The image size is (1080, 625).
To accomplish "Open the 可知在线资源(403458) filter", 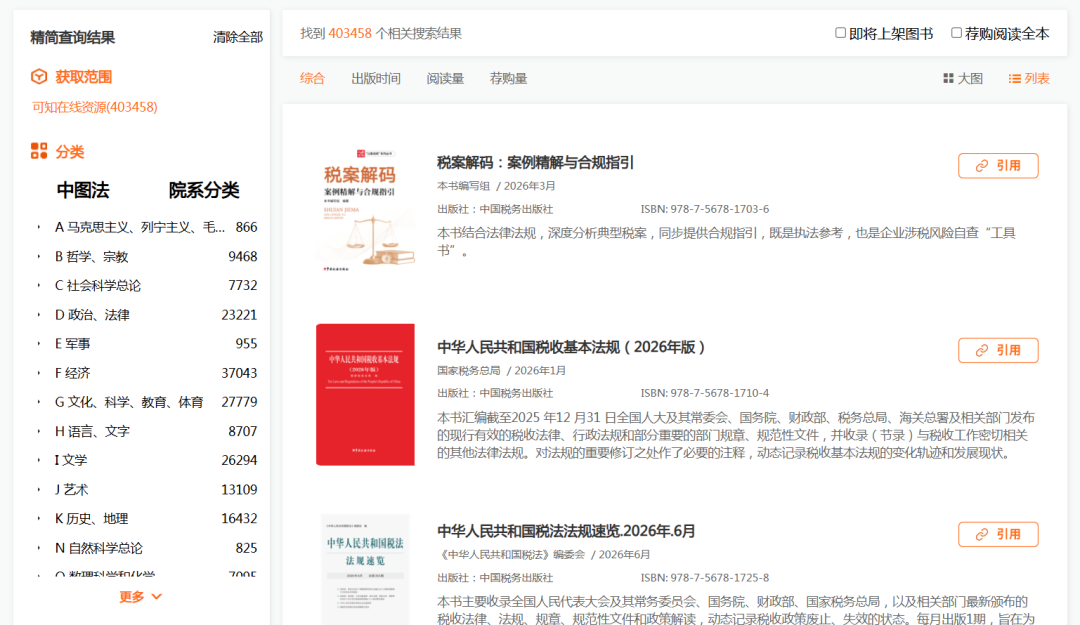I will click(x=94, y=107).
